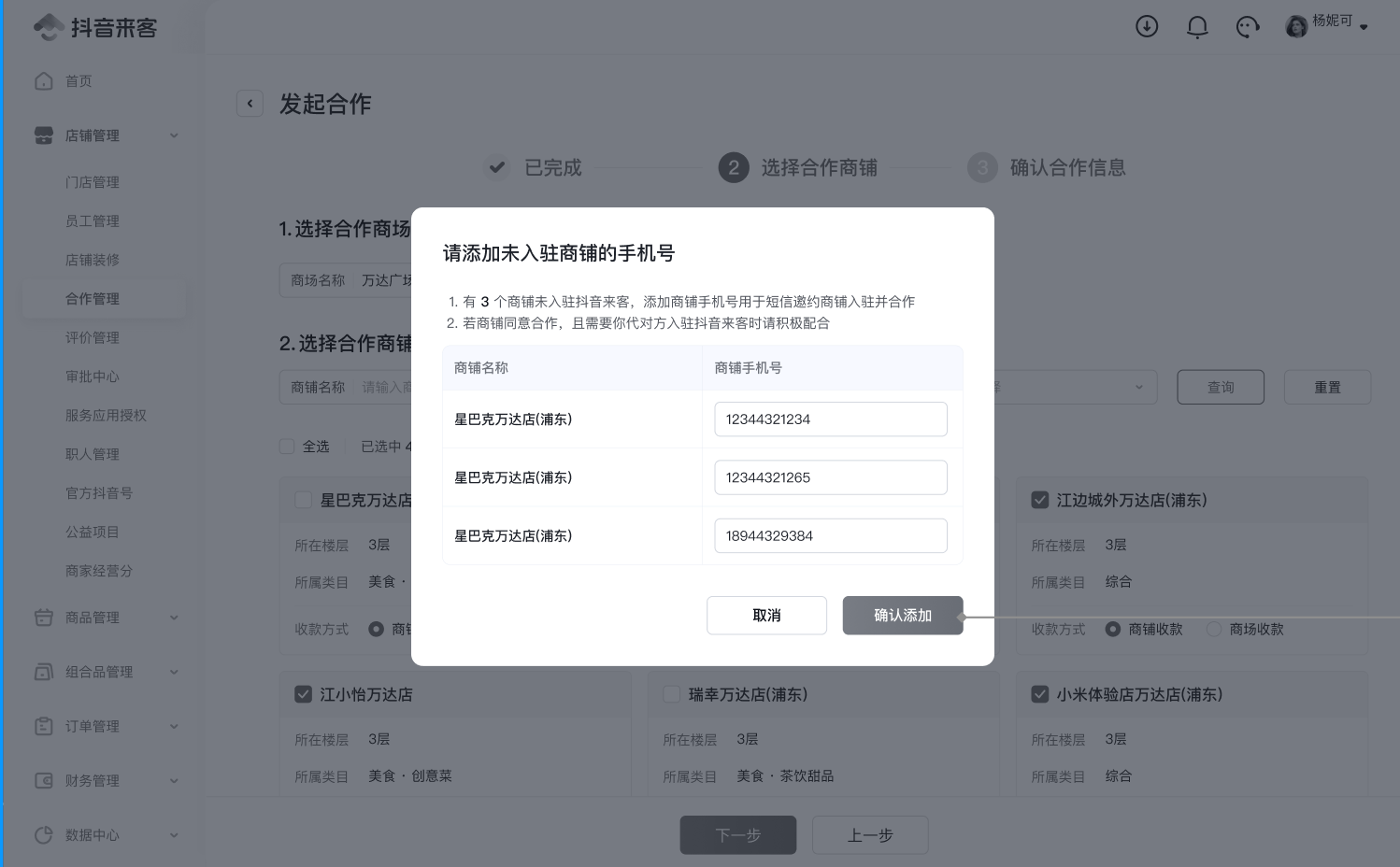The image size is (1400, 867).
Task: Select 商场收款 radio option
Action: pos(1214,630)
